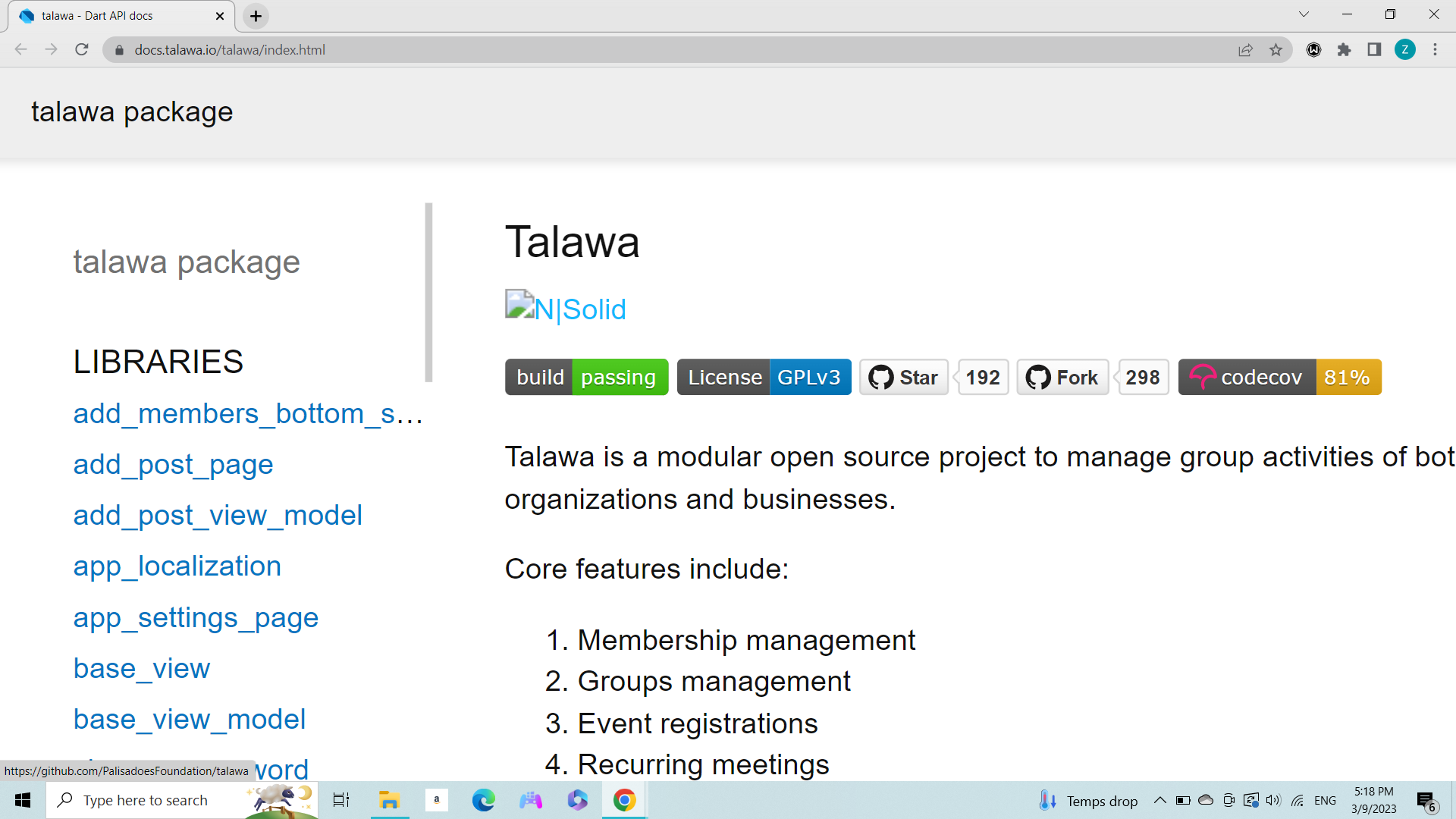Show hidden icons in the system tray

1160,799
